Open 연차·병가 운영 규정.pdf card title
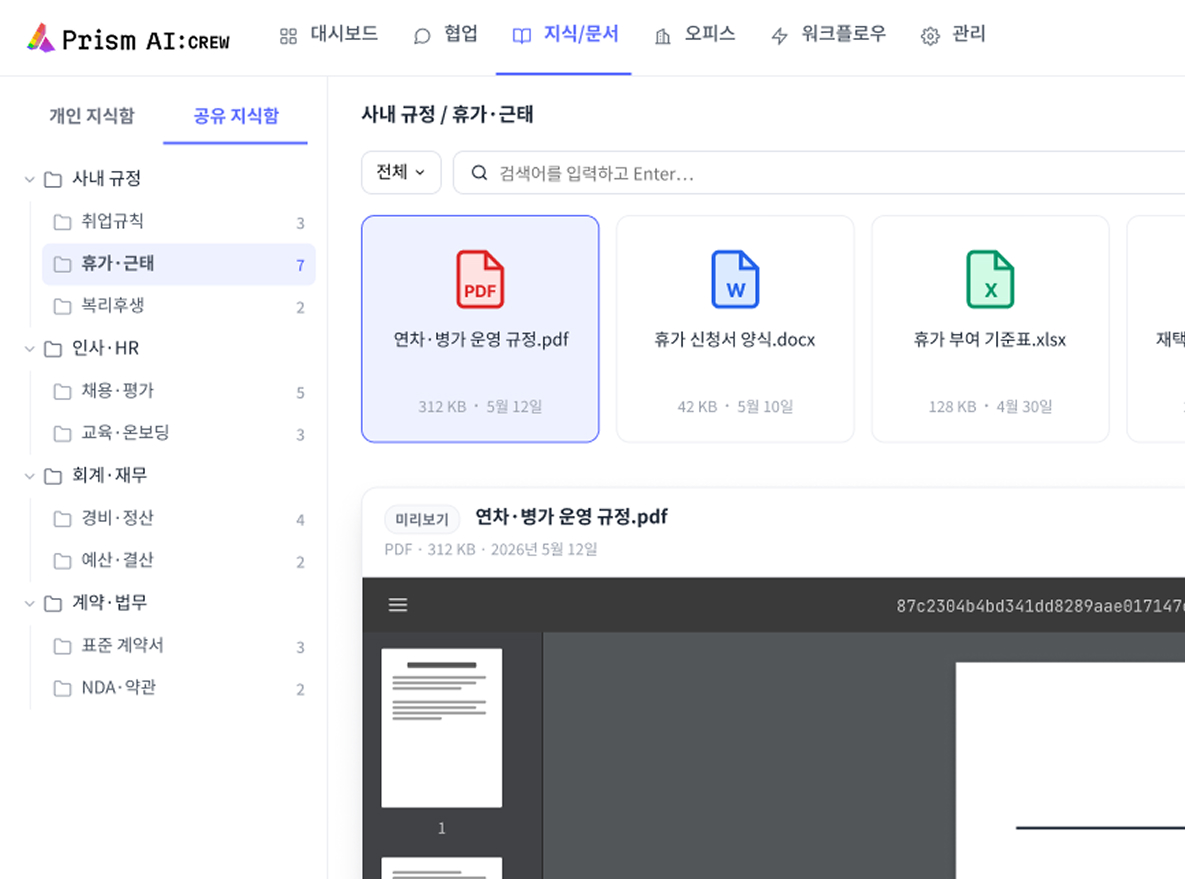1185x879 pixels. click(481, 339)
